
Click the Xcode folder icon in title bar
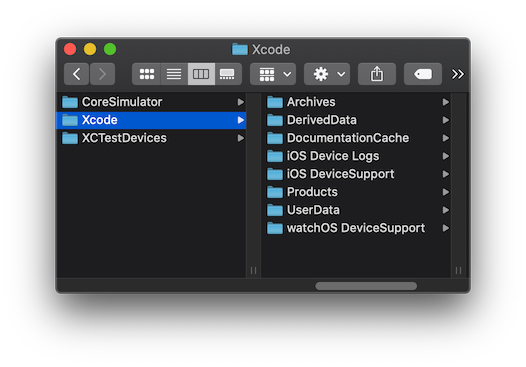[240, 49]
